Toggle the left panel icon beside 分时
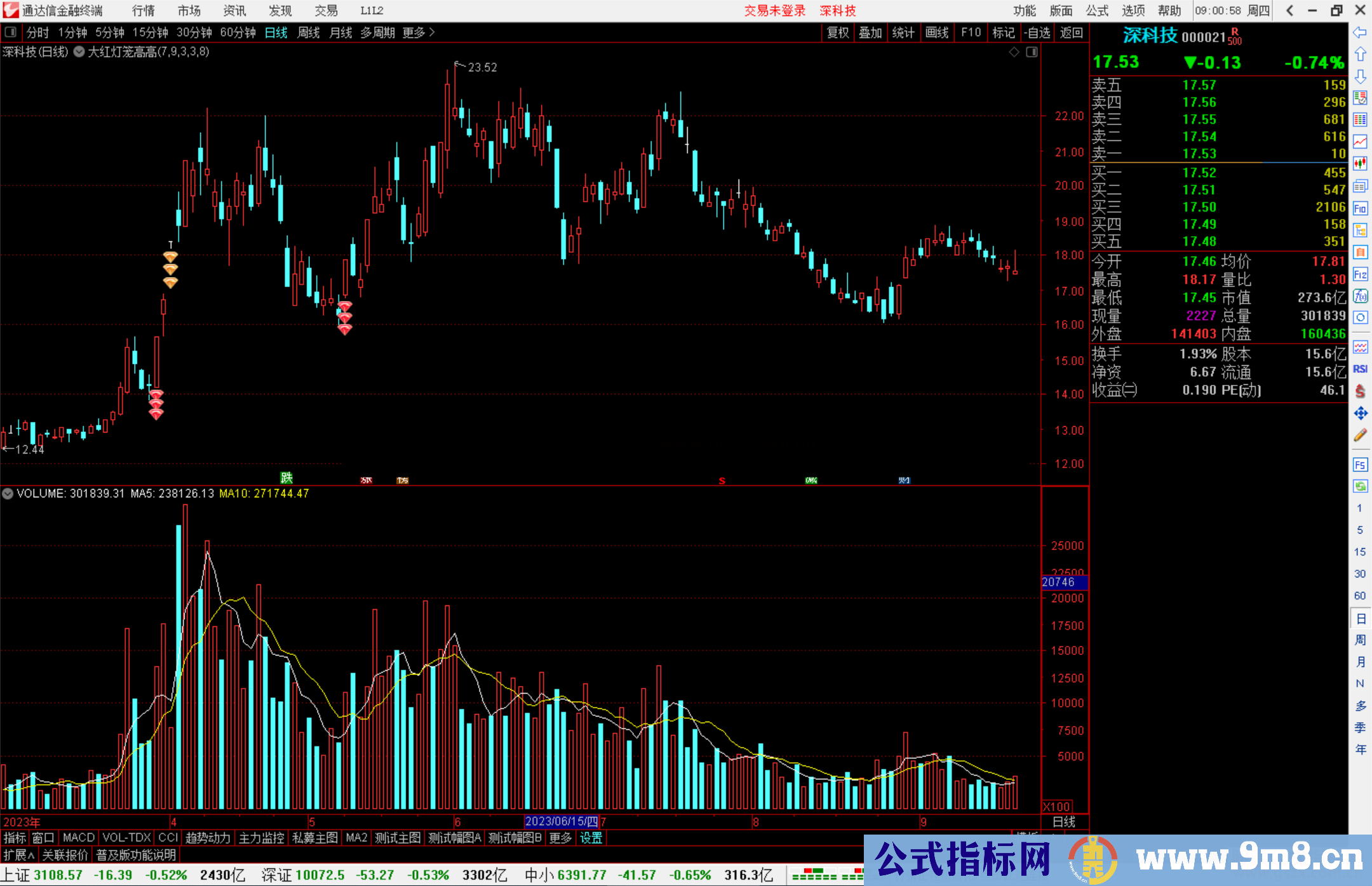The width and height of the screenshot is (1372, 886). point(11,32)
